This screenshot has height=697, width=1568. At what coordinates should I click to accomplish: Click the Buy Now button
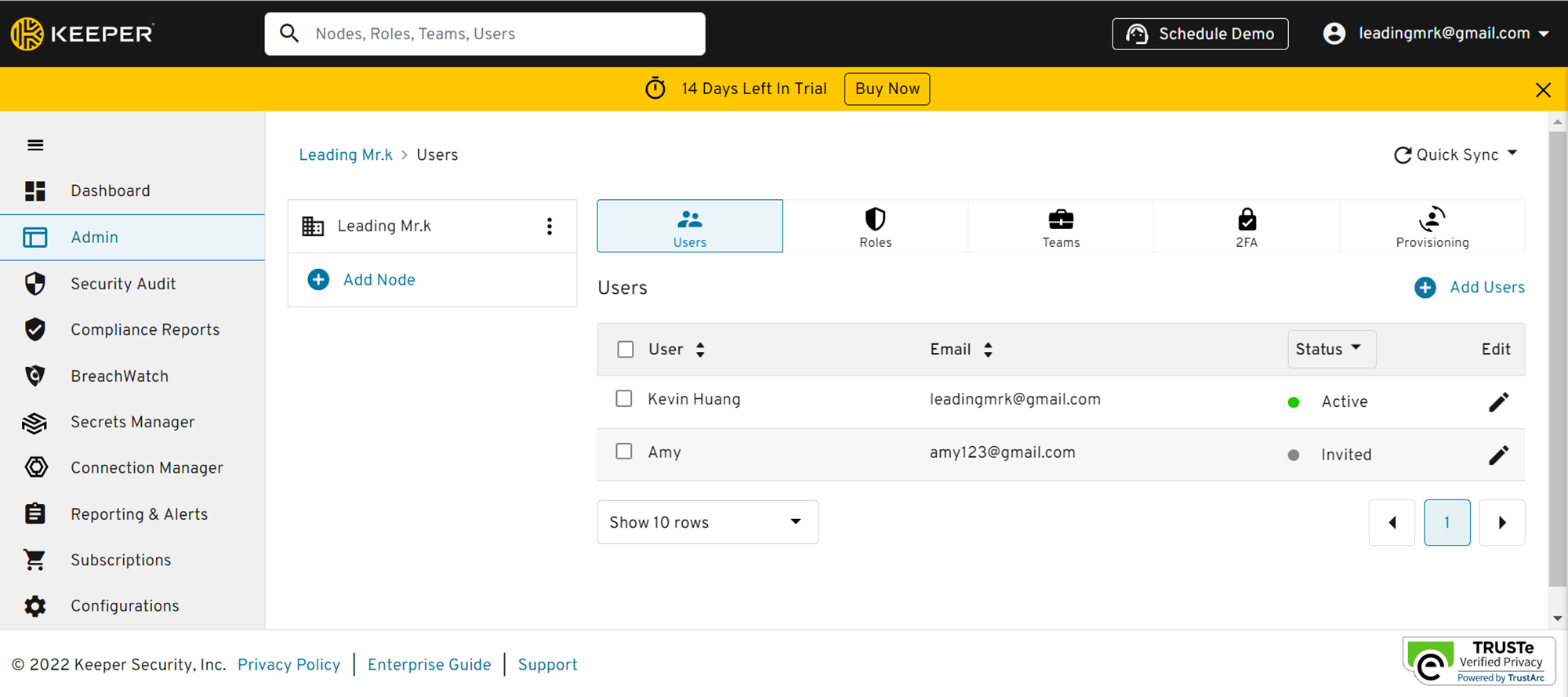tap(887, 89)
